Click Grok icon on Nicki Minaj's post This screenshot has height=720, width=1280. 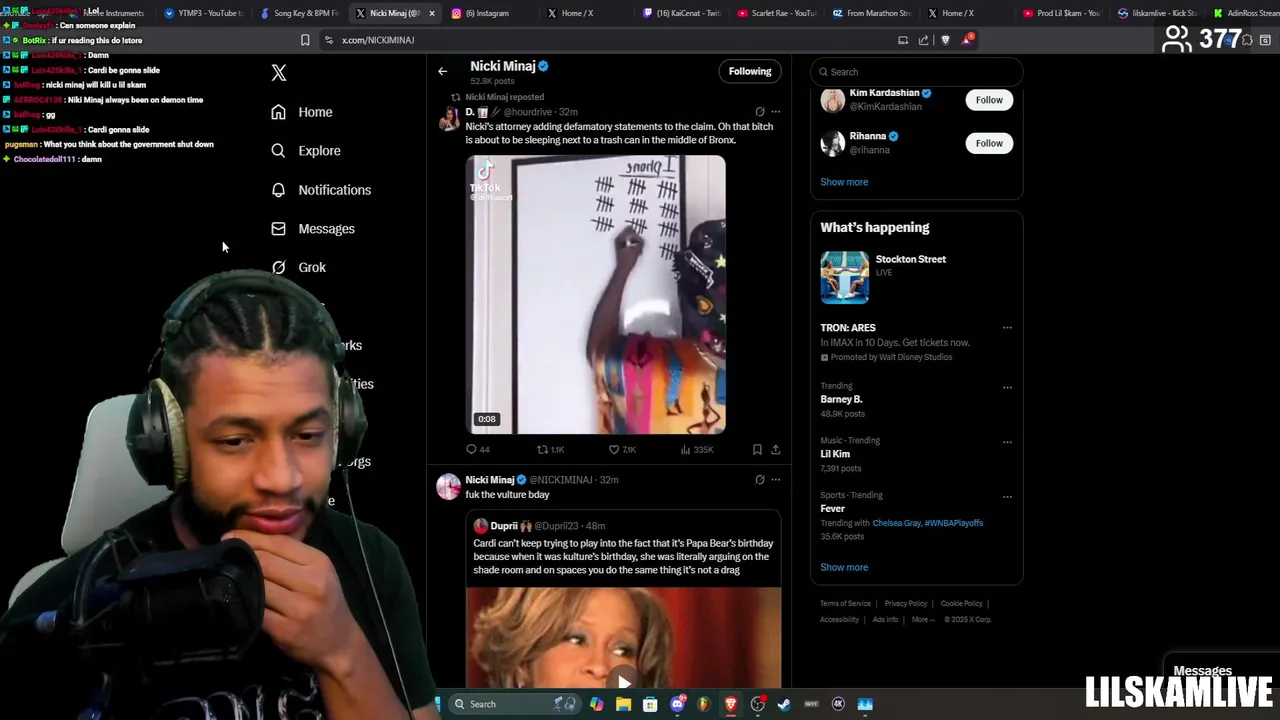point(759,480)
